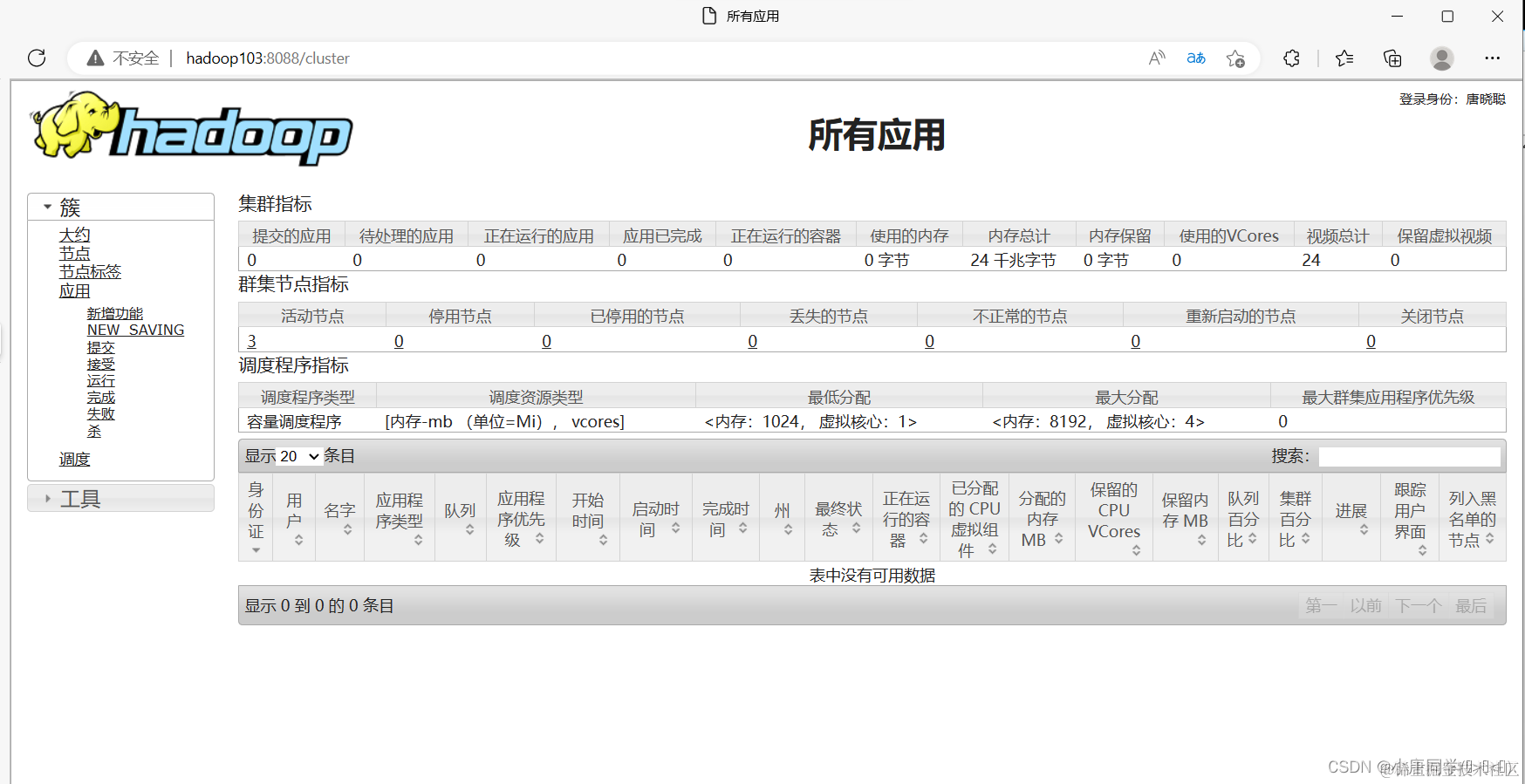
Task: Click the 不正常的节点 count 0 link
Action: pos(929,341)
